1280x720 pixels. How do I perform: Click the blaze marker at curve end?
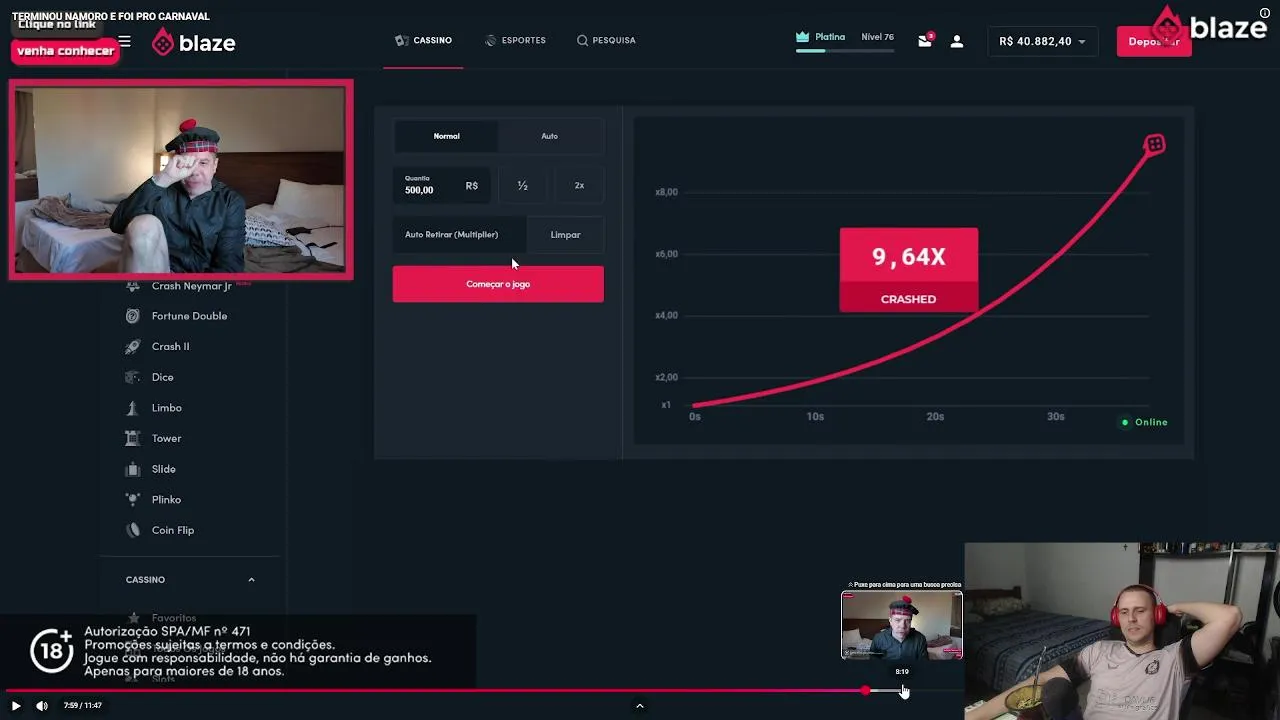pyautogui.click(x=1154, y=145)
